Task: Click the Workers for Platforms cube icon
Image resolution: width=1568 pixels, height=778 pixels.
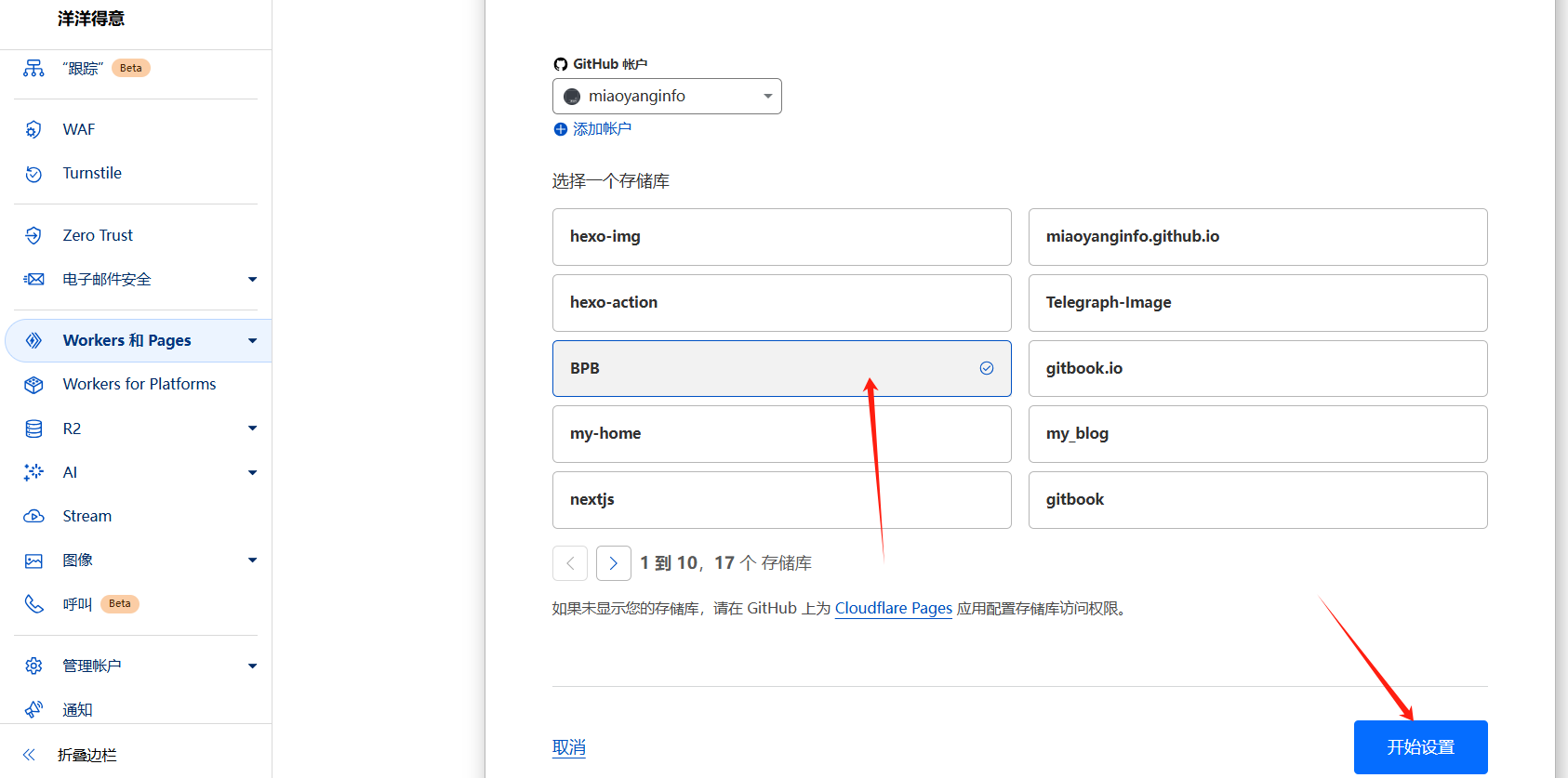Action: pyautogui.click(x=33, y=384)
